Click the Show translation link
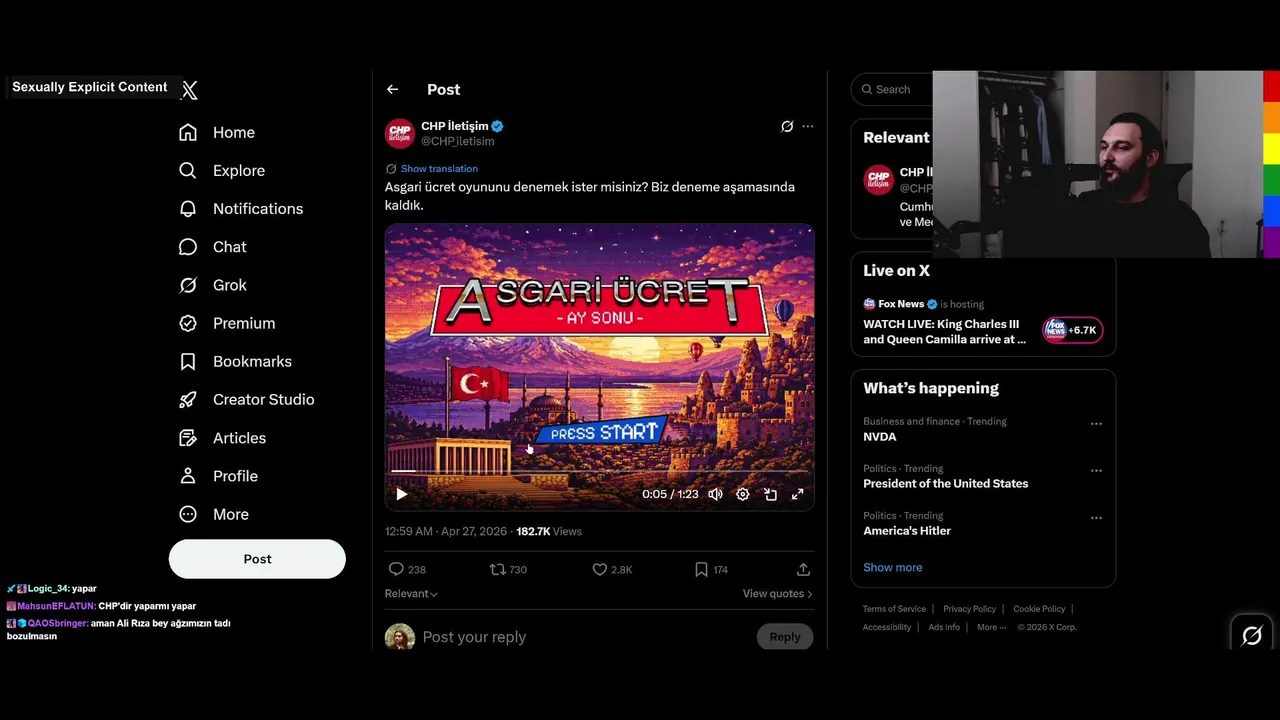Image resolution: width=1280 pixels, height=720 pixels. [439, 169]
